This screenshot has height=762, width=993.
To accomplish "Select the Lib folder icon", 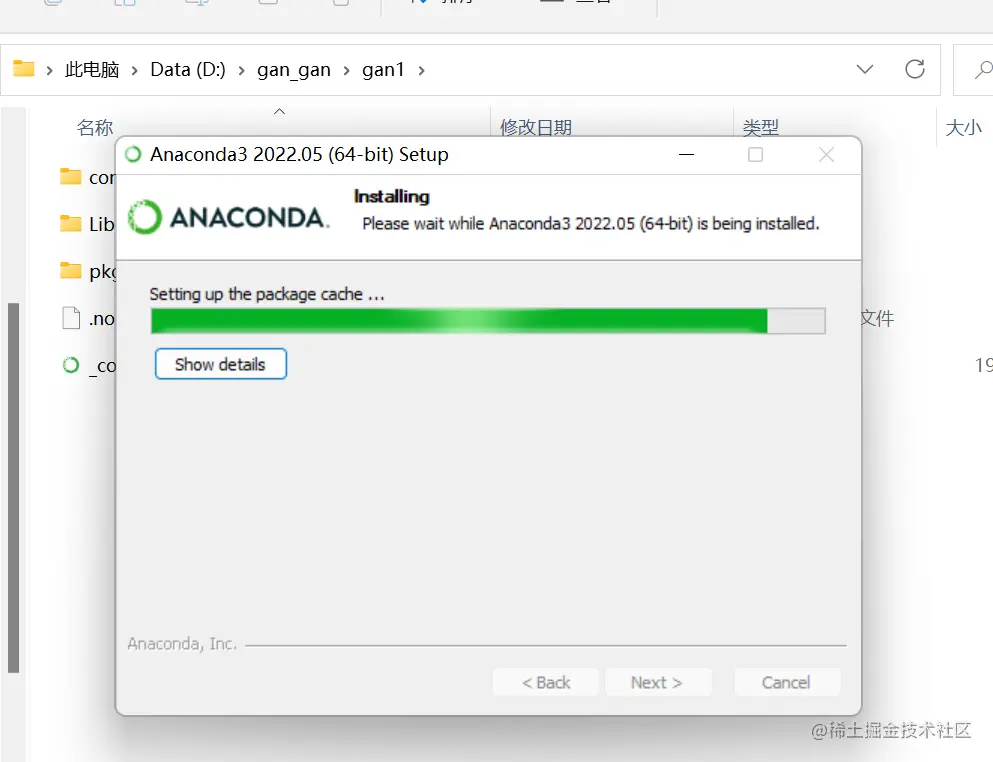I will coord(70,224).
